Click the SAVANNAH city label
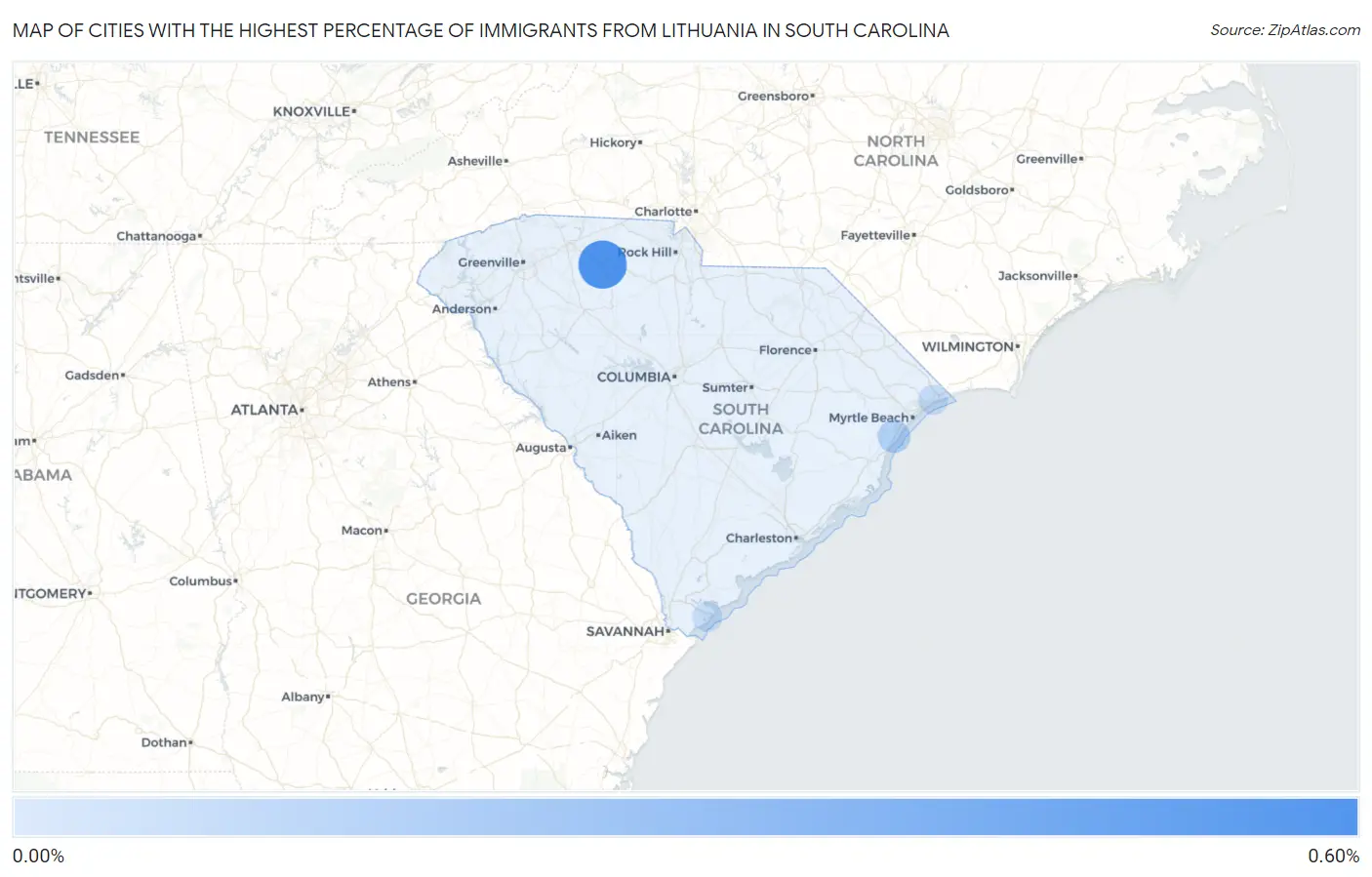 click(x=625, y=631)
